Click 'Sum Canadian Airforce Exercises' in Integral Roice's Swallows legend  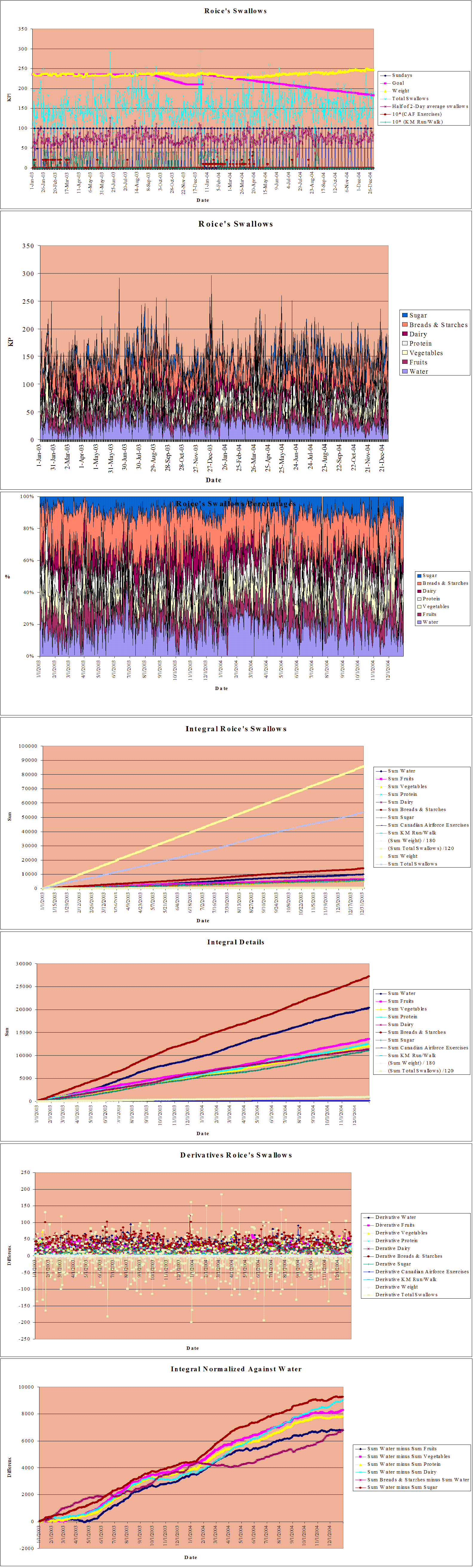(x=428, y=825)
